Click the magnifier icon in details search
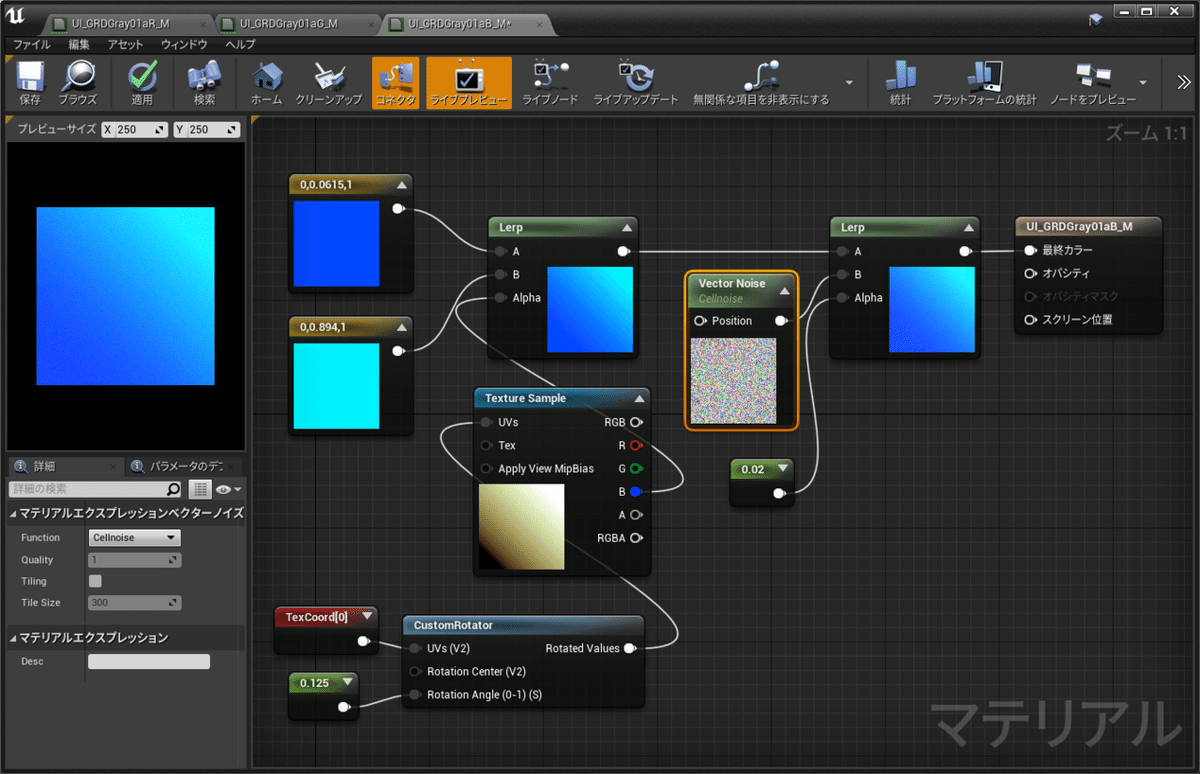 click(x=174, y=489)
